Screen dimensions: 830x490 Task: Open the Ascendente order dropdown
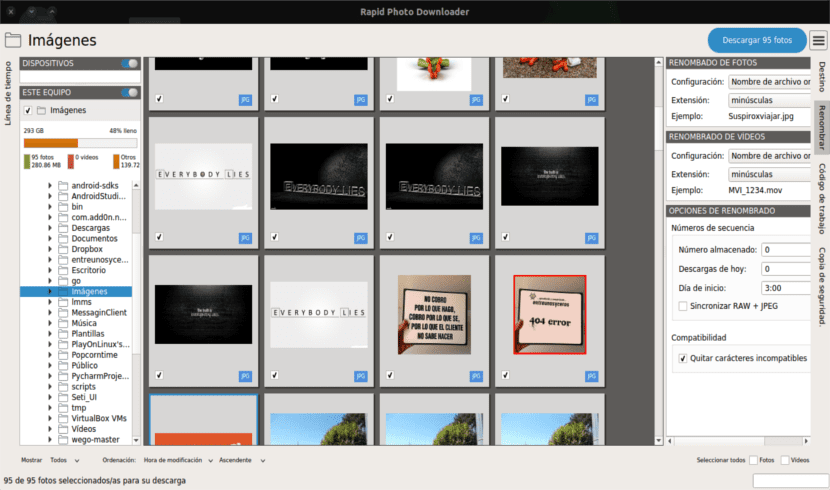[x=242, y=460]
